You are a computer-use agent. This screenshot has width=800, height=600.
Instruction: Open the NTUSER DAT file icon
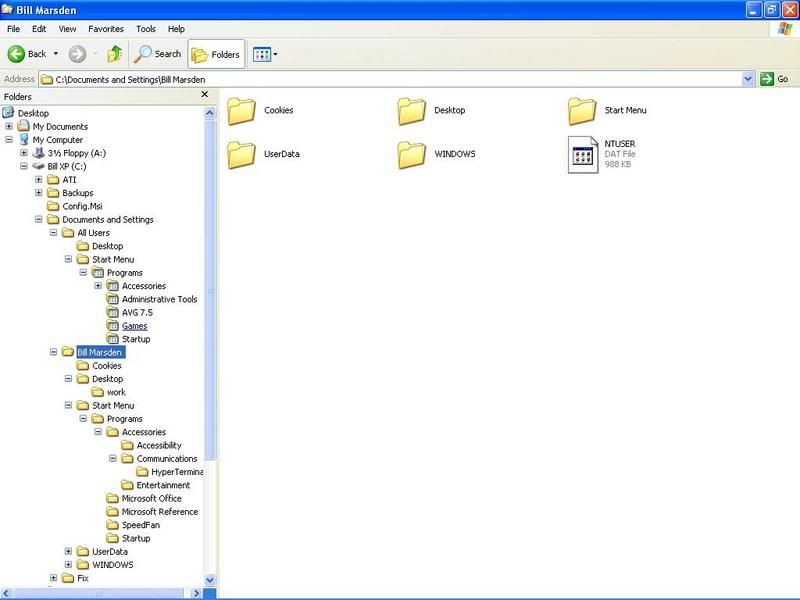click(583, 154)
